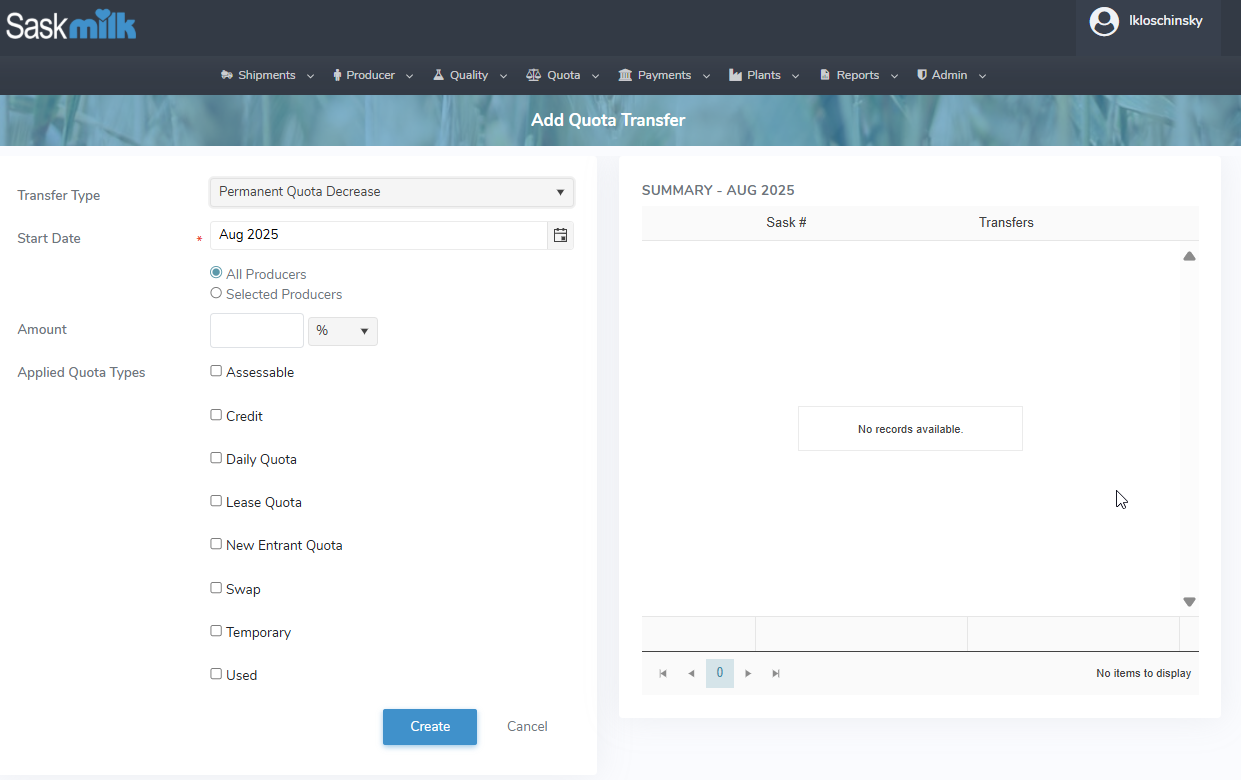
Task: Click the Create button
Action: (x=429, y=727)
